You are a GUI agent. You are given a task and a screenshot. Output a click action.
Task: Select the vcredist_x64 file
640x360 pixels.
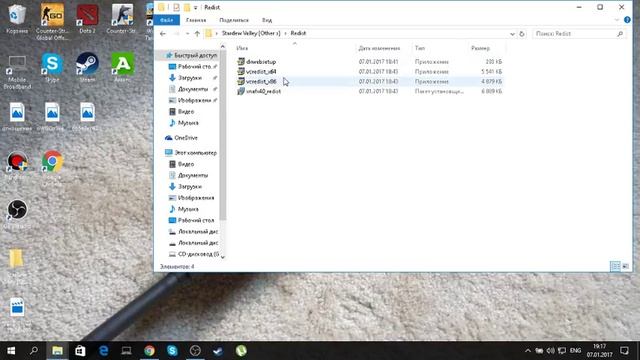[x=261, y=72]
